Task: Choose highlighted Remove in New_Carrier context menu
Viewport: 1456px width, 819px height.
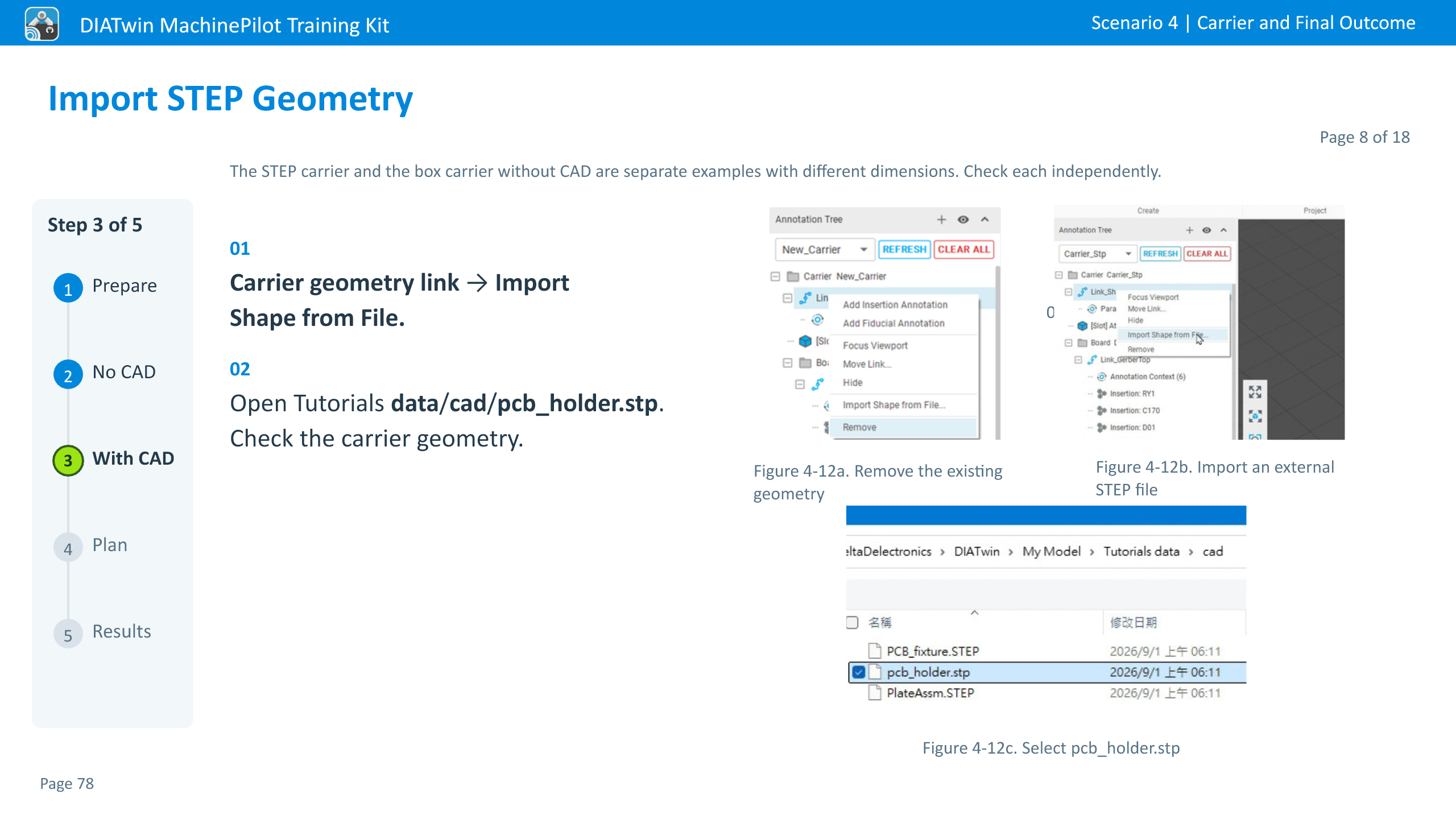Action: 904,427
